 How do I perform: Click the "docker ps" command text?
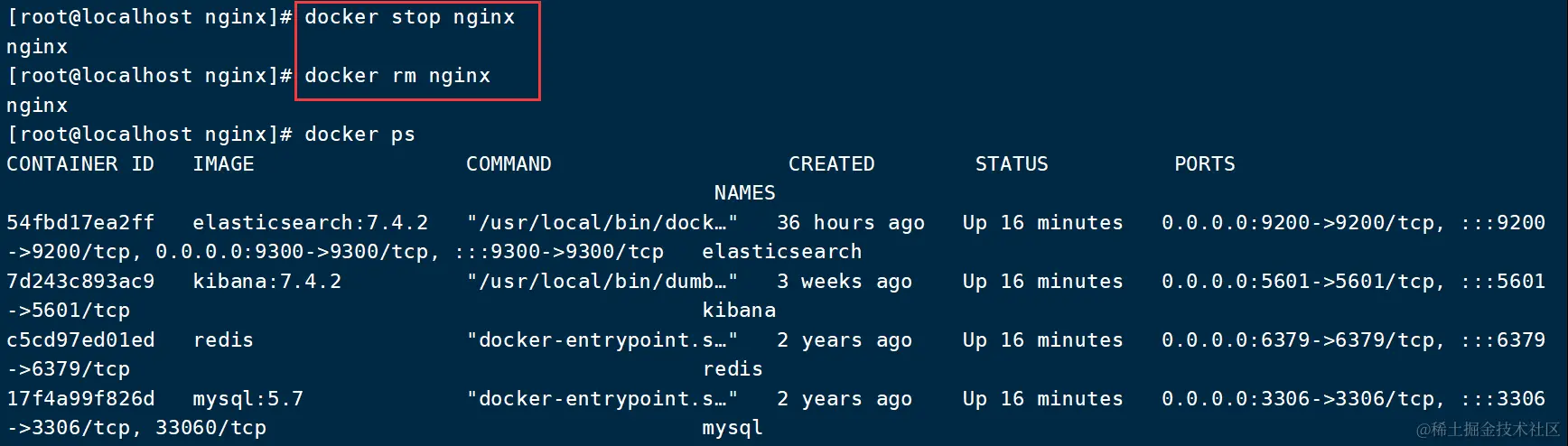tap(359, 135)
